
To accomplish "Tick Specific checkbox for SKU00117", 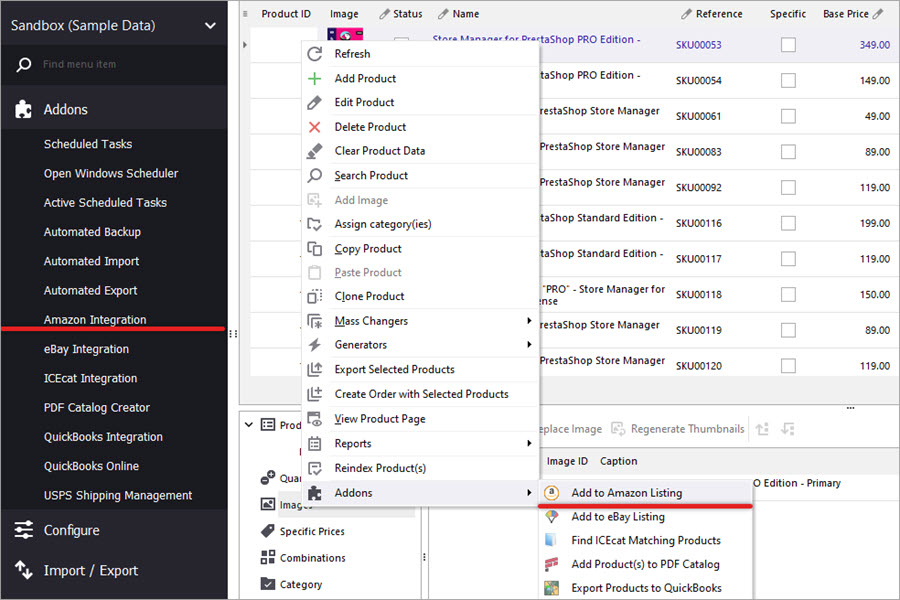I will 788,258.
